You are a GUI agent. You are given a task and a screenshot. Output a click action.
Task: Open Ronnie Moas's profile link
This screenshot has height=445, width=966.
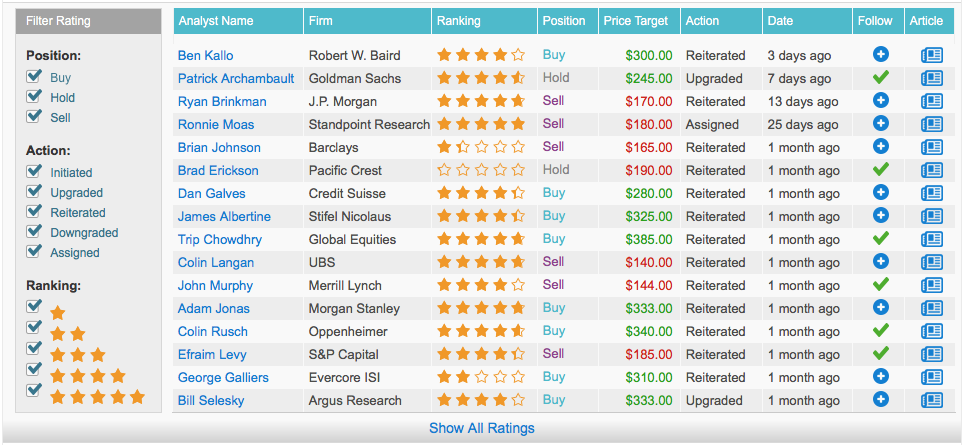coord(216,125)
